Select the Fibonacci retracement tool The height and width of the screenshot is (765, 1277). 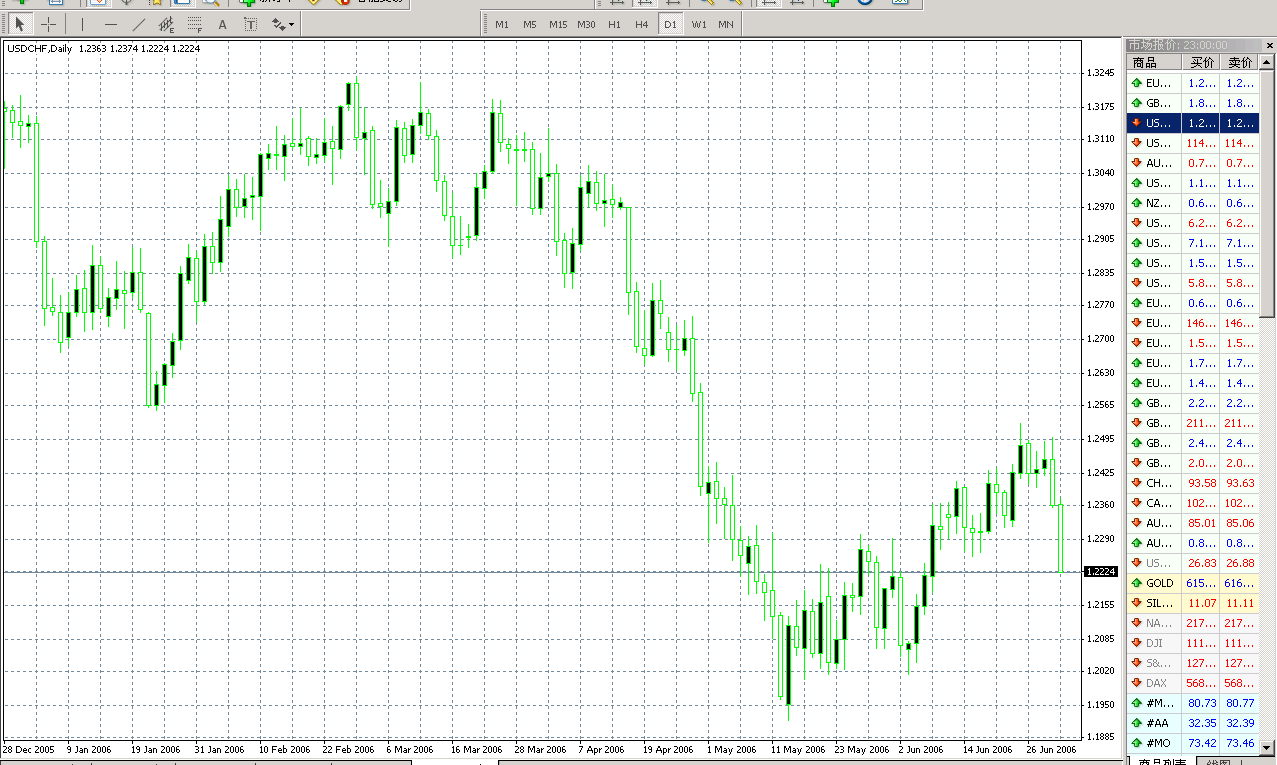pyautogui.click(x=192, y=24)
